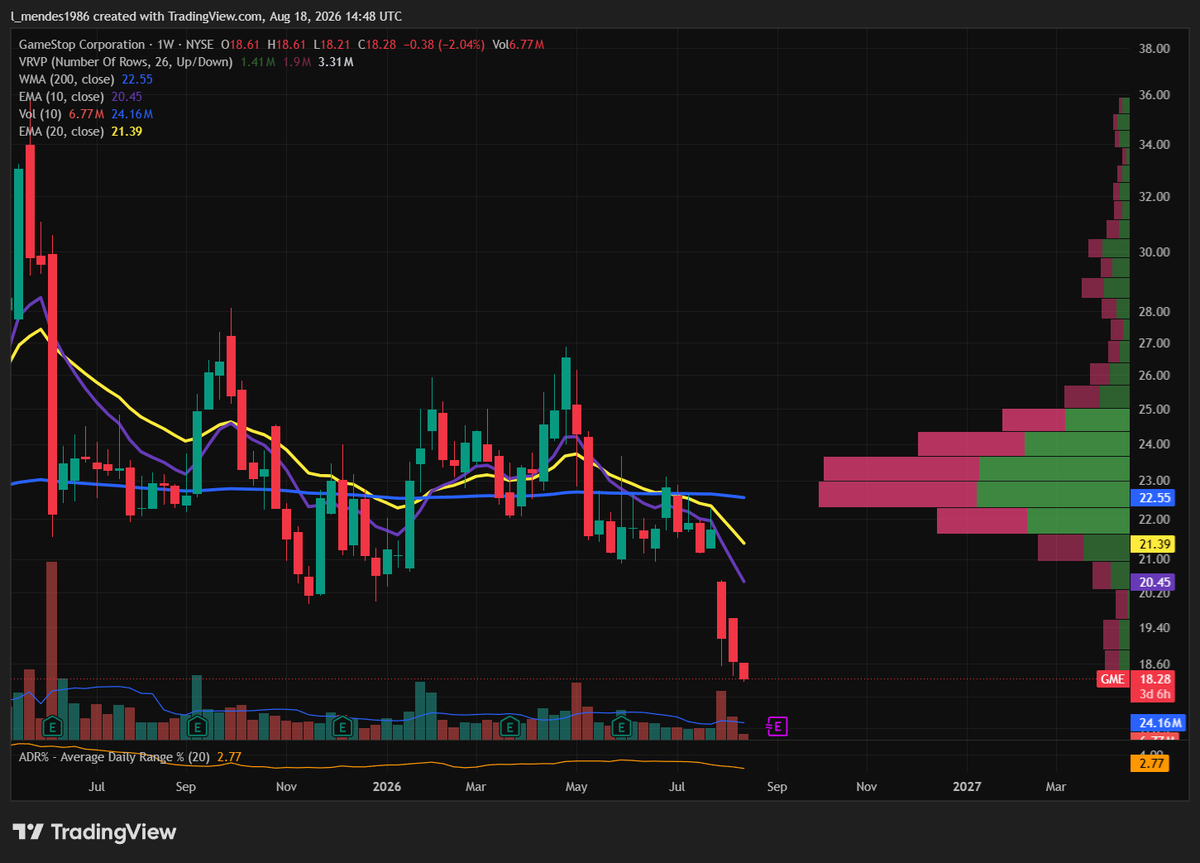The height and width of the screenshot is (863, 1200).
Task: Click the red GME symbol label
Action: click(1113, 679)
